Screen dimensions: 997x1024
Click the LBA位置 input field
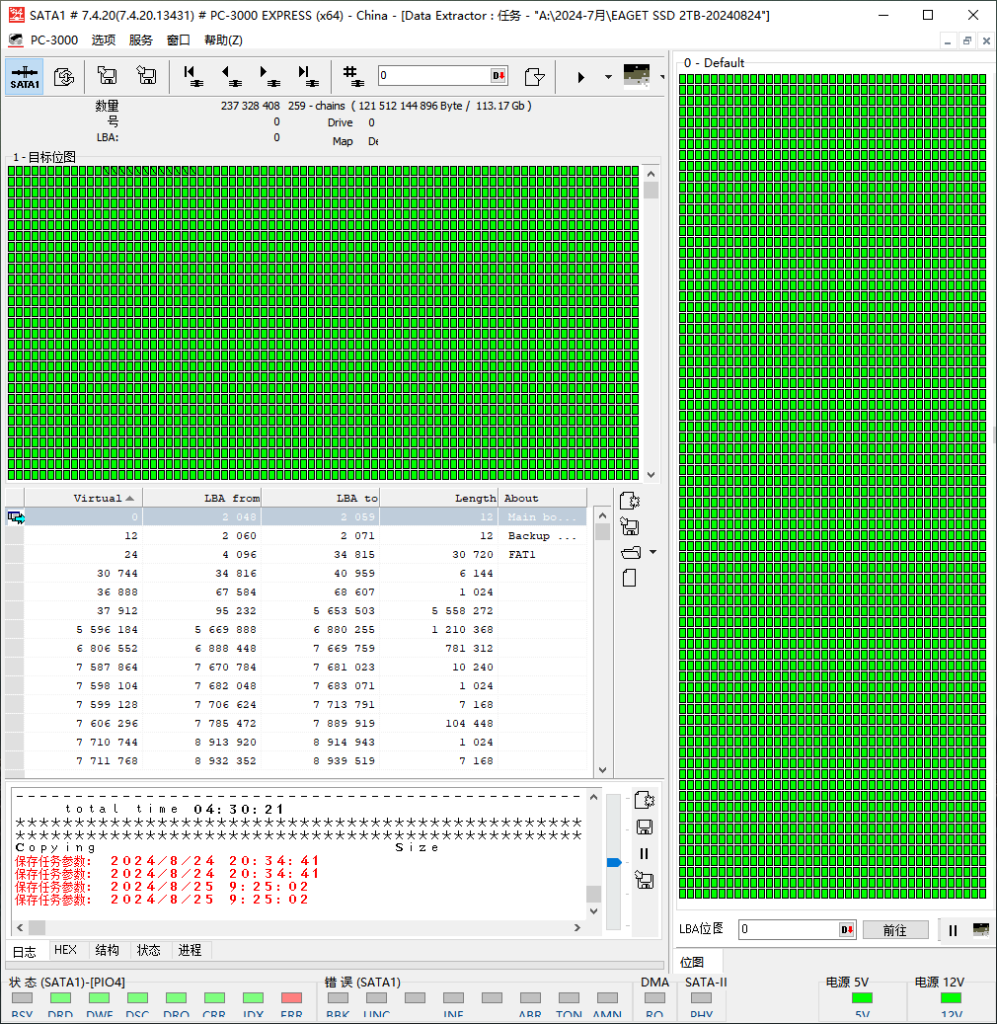(790, 930)
